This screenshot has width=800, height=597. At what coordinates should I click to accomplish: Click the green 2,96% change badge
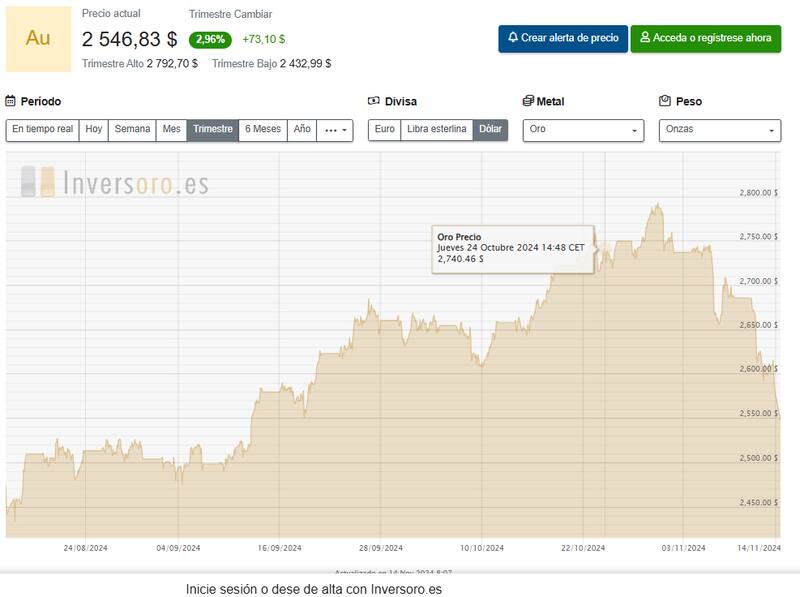pyautogui.click(x=210, y=40)
